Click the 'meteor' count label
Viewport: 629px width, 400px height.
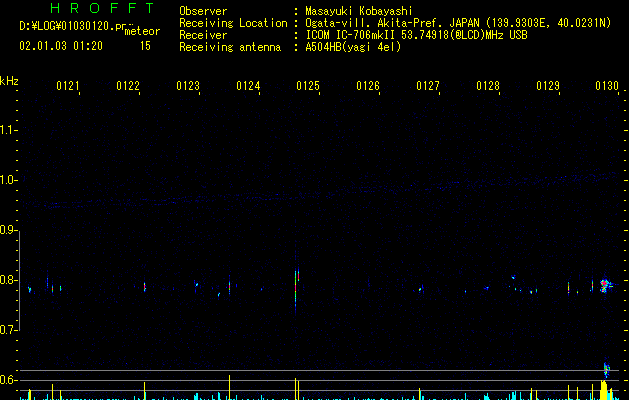click(x=142, y=31)
